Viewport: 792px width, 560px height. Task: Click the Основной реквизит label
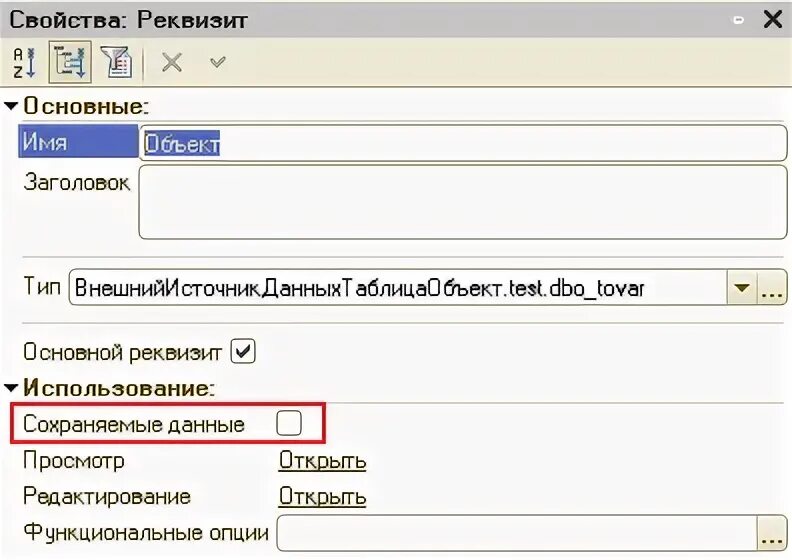[x=122, y=352]
